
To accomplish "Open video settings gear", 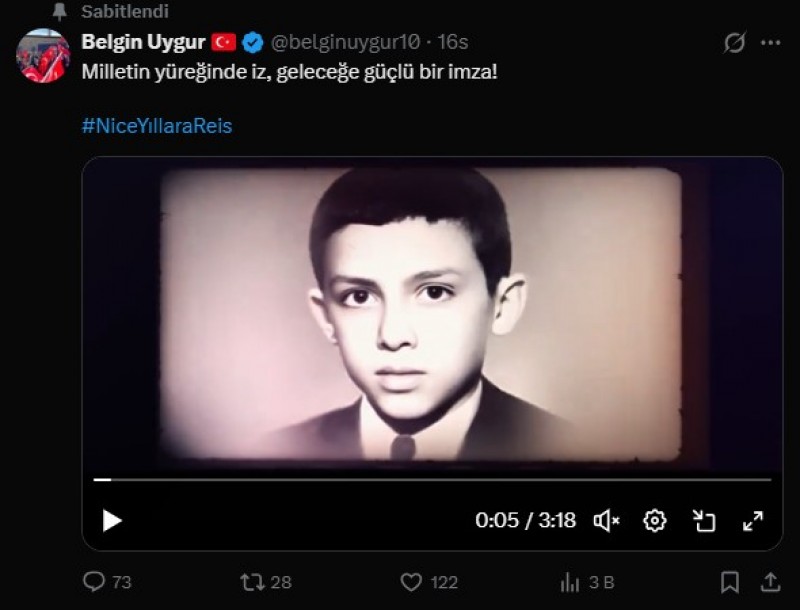I will pyautogui.click(x=655, y=520).
